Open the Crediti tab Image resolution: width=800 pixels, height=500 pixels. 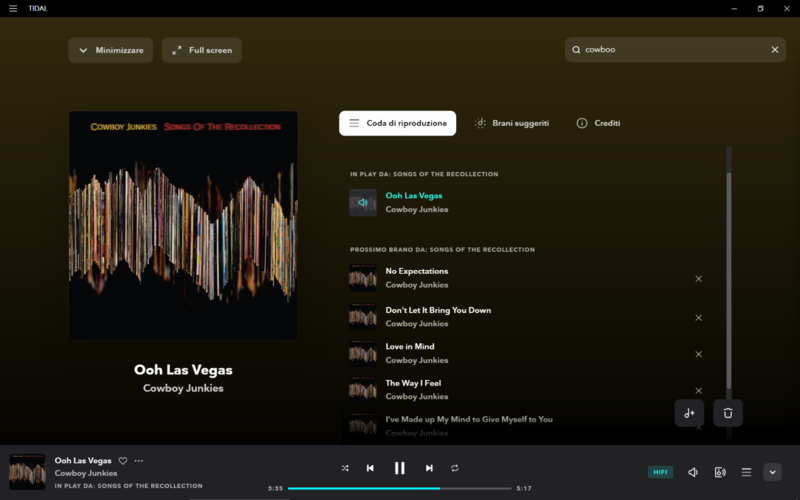[598, 123]
